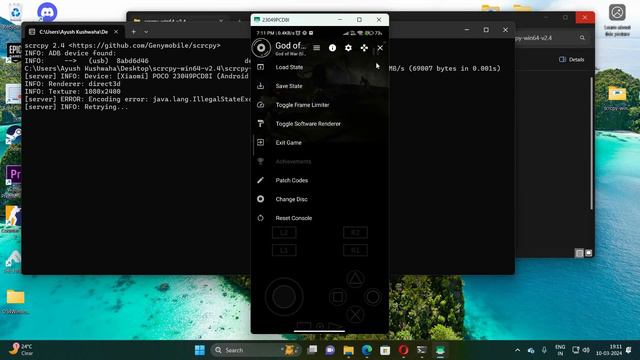Click the controller d-pad icon in header
The image size is (640, 360).
point(364,48)
